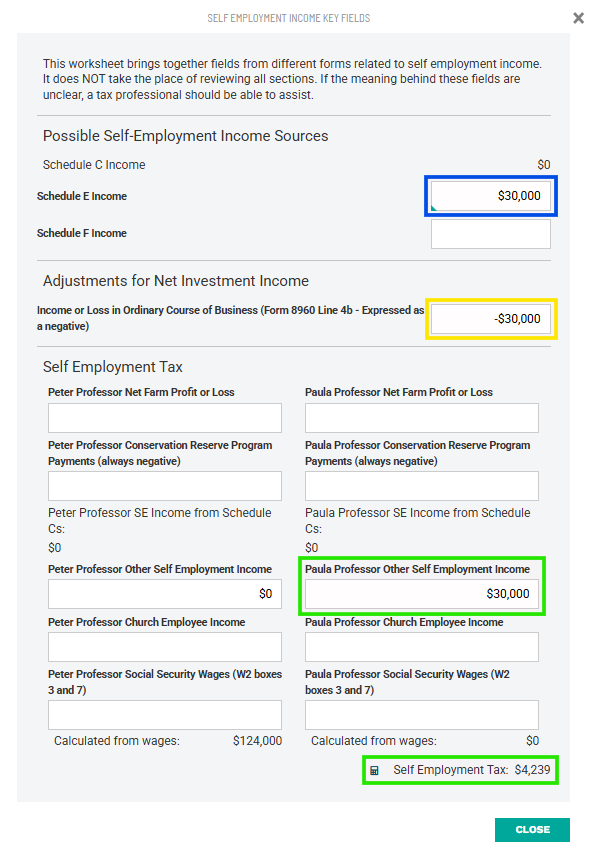
Task: Select Peter Professor Church Employee Income field
Action: pyautogui.click(x=165, y=647)
